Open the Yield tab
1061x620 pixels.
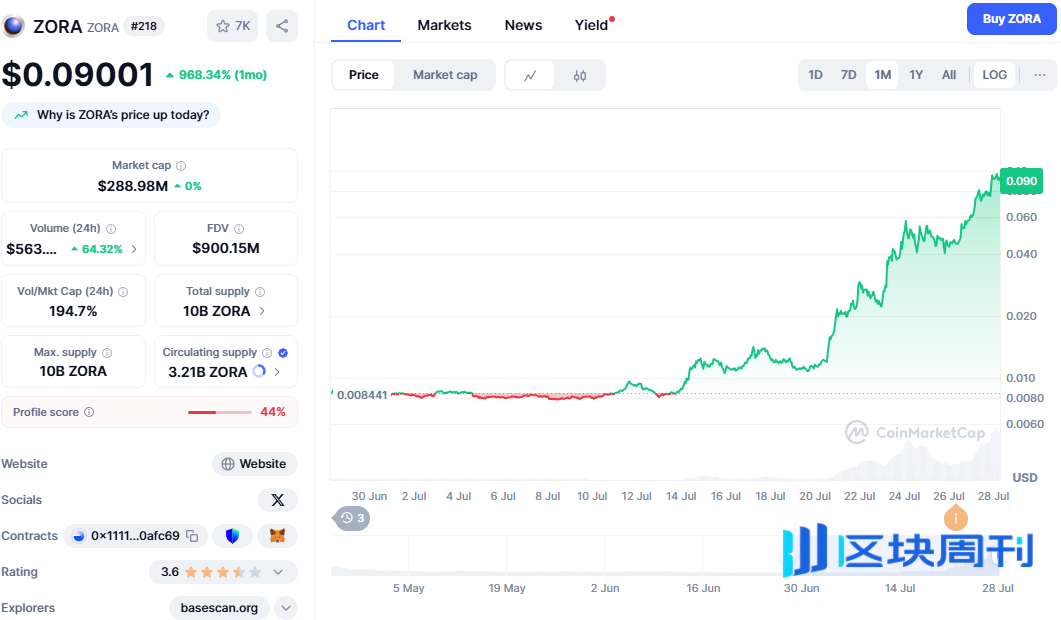[591, 26]
